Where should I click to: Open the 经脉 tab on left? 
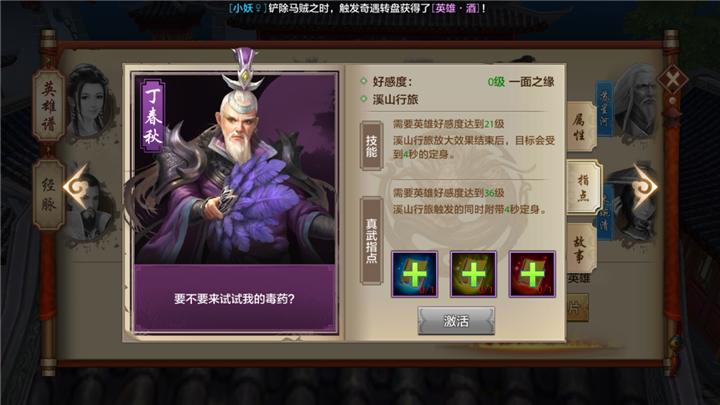pos(49,195)
